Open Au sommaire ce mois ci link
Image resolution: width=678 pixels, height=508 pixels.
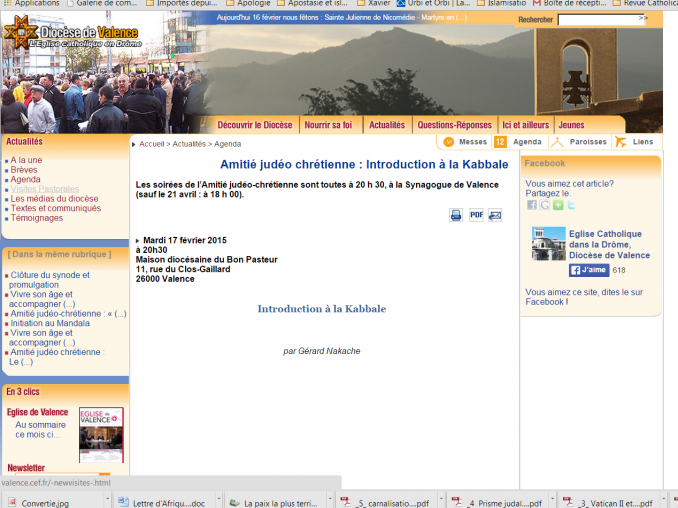(x=40, y=430)
